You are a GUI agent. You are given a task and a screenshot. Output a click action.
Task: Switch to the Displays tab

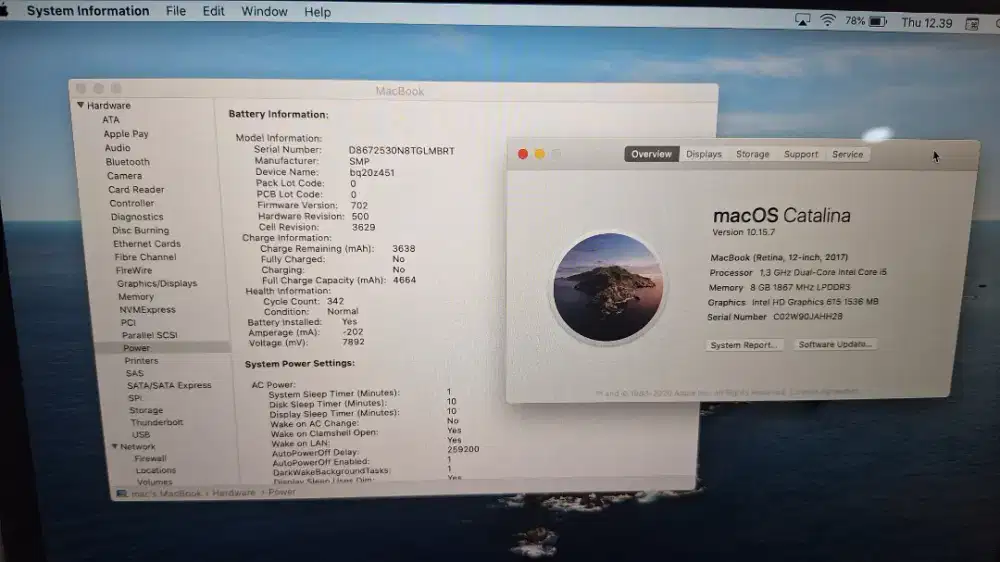point(703,154)
